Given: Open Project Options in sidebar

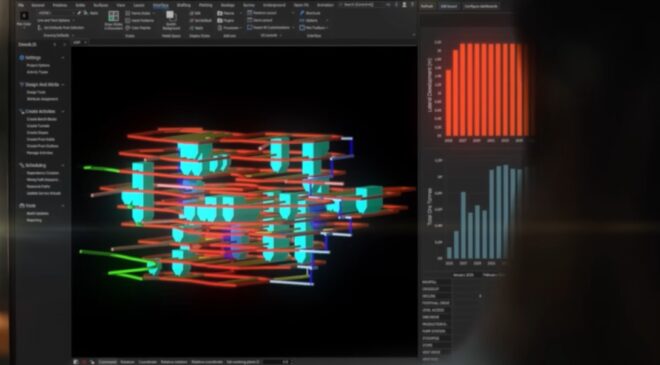Looking at the screenshot, I should pos(38,66).
